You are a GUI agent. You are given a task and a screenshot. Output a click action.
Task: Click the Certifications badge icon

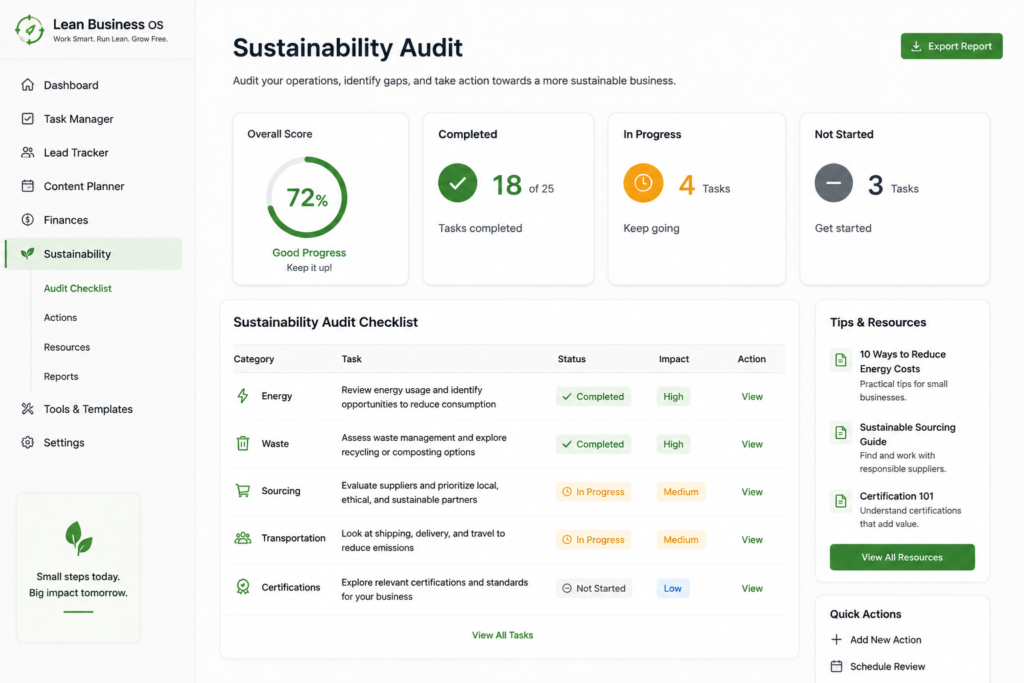click(243, 586)
